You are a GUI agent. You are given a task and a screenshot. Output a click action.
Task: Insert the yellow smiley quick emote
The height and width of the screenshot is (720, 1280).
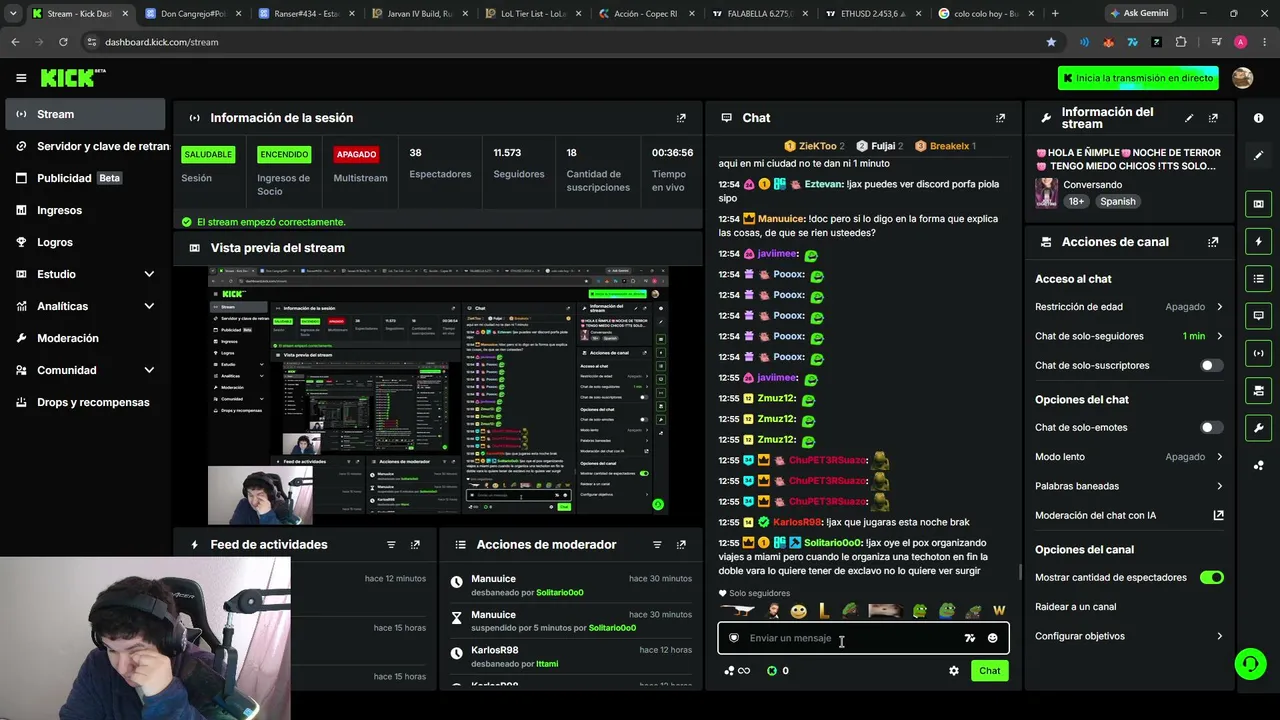pyautogui.click(x=798, y=611)
